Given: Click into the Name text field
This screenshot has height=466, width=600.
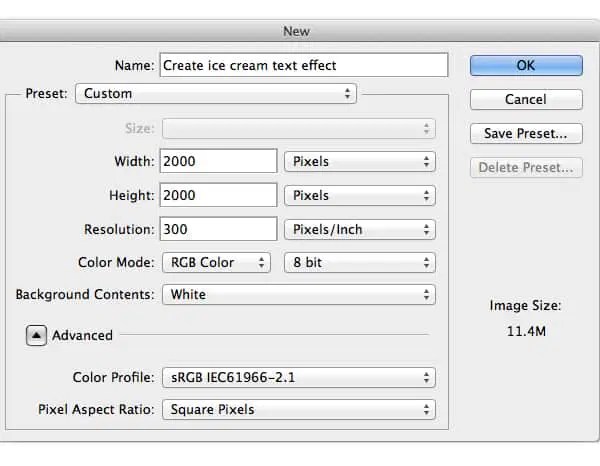Looking at the screenshot, I should 303,65.
